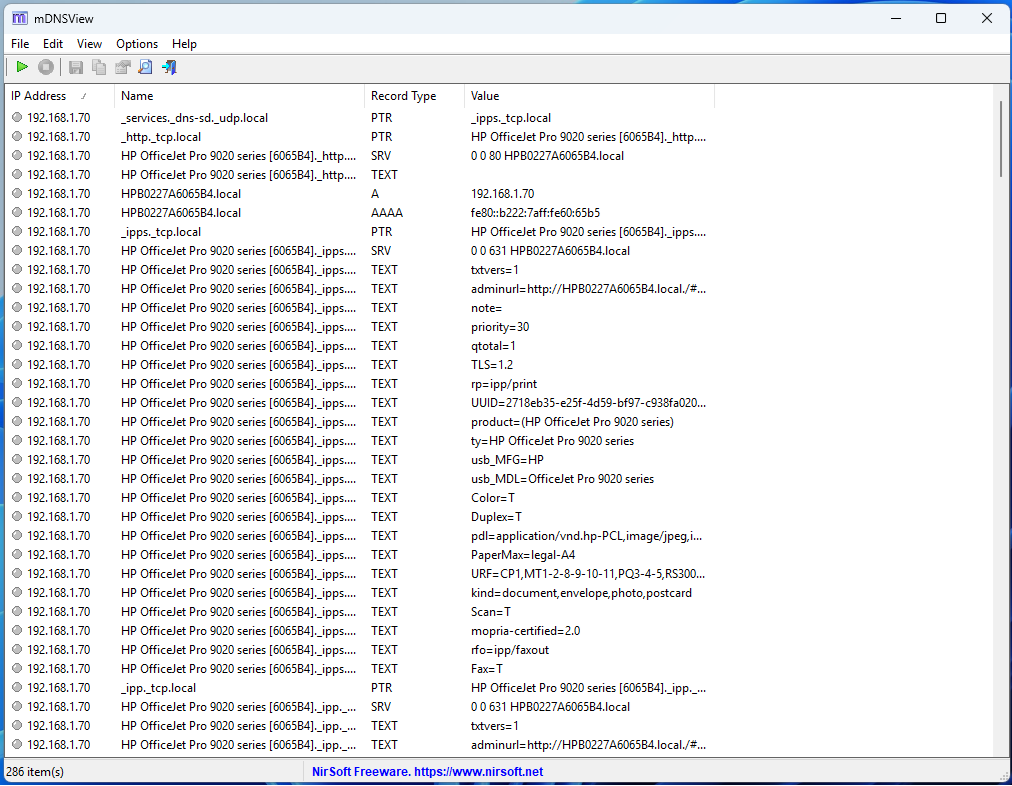
Task: Select the value product=(HP OfficeJet Pro 9020 series)
Action: click(572, 421)
